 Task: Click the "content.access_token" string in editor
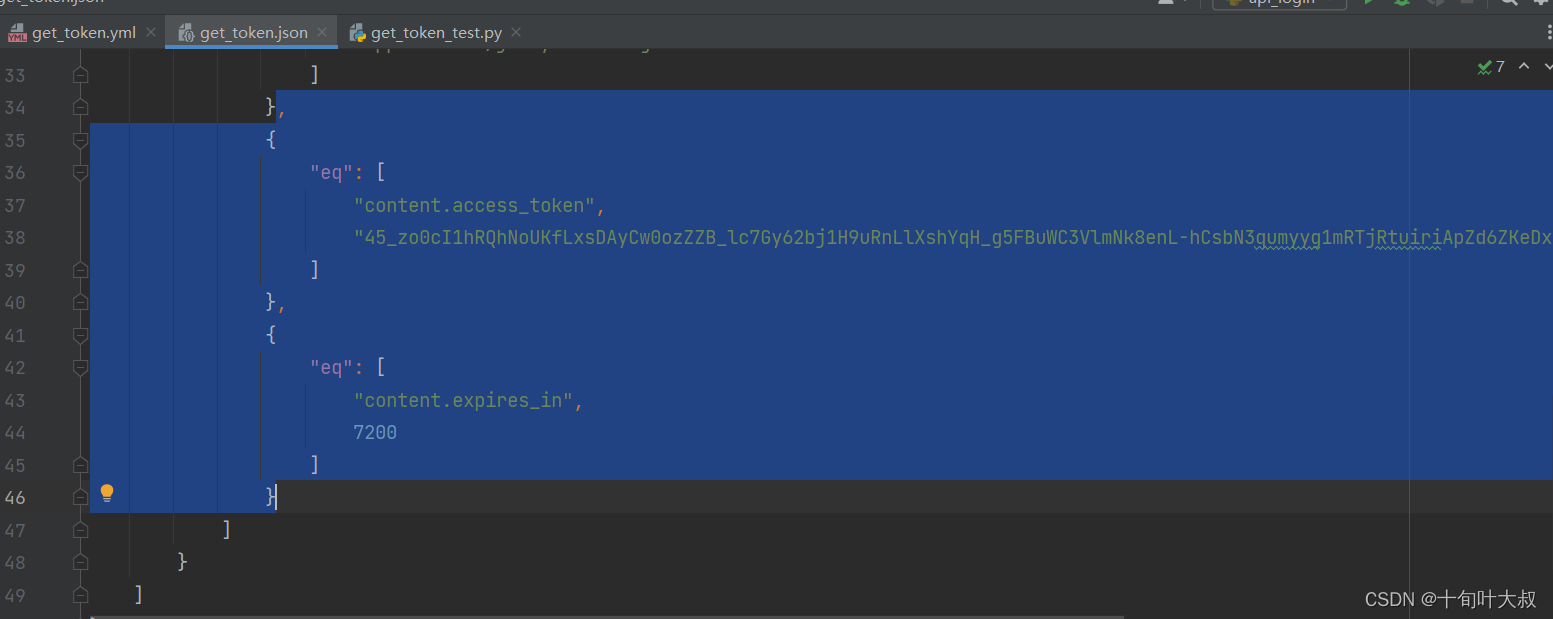point(475,206)
